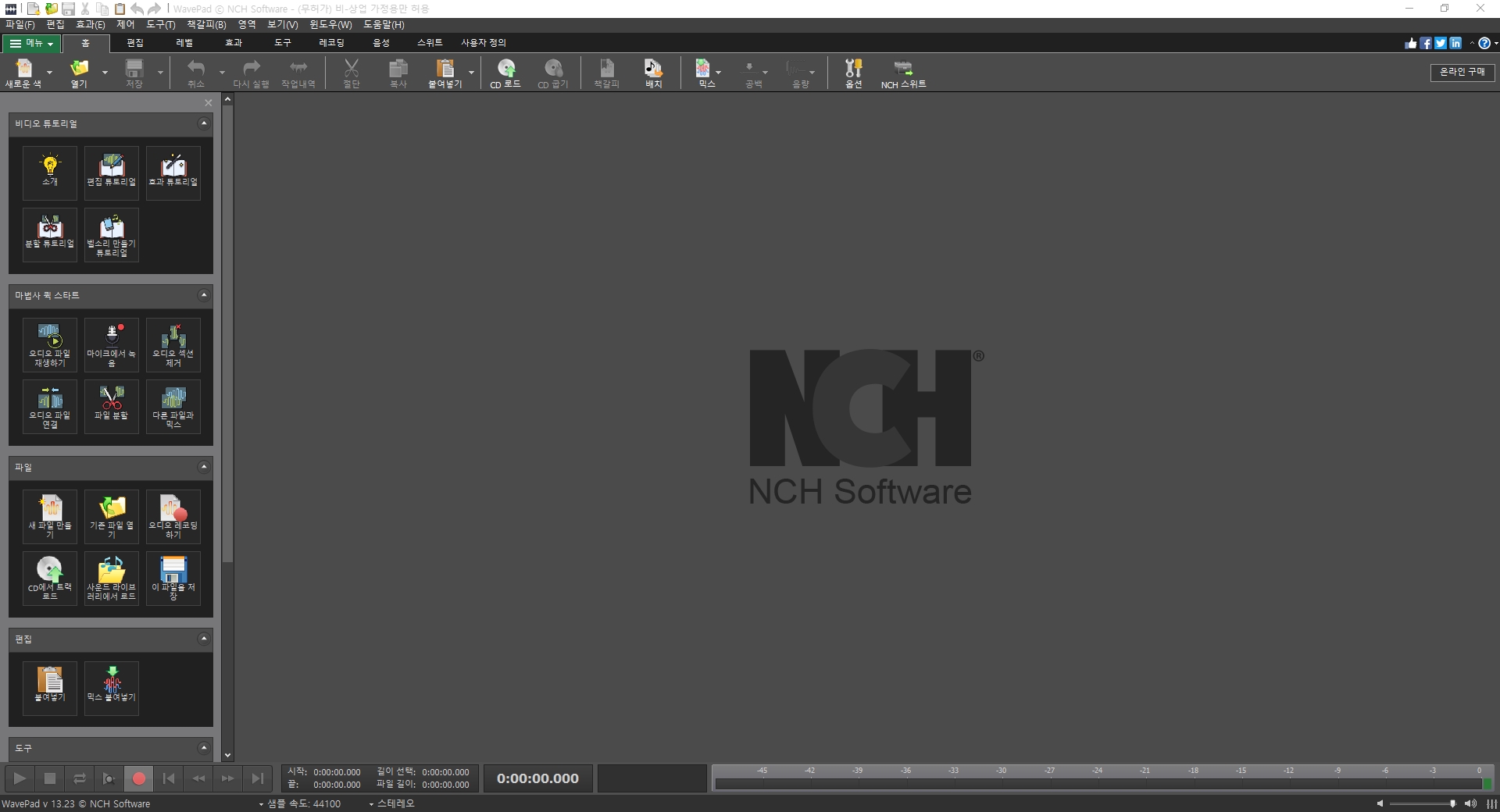Collapse the 도구 sidebar section

click(204, 748)
